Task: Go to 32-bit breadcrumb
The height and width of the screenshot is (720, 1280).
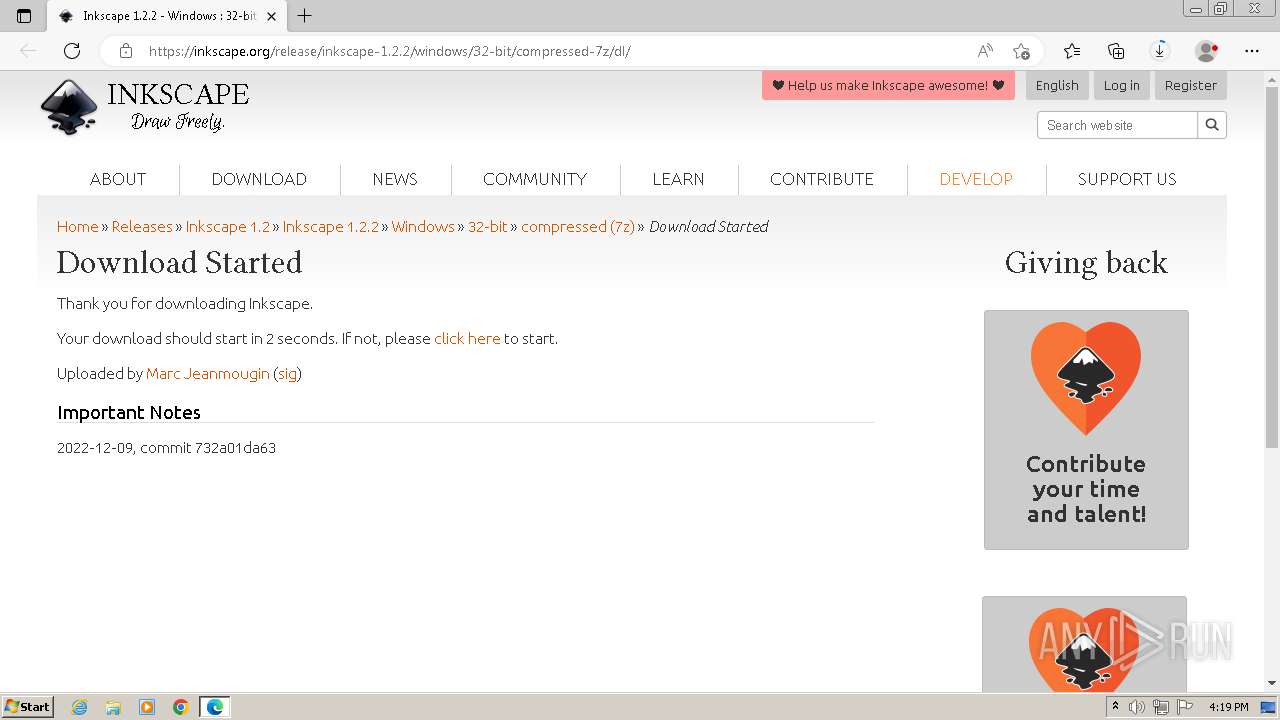Action: tap(488, 226)
